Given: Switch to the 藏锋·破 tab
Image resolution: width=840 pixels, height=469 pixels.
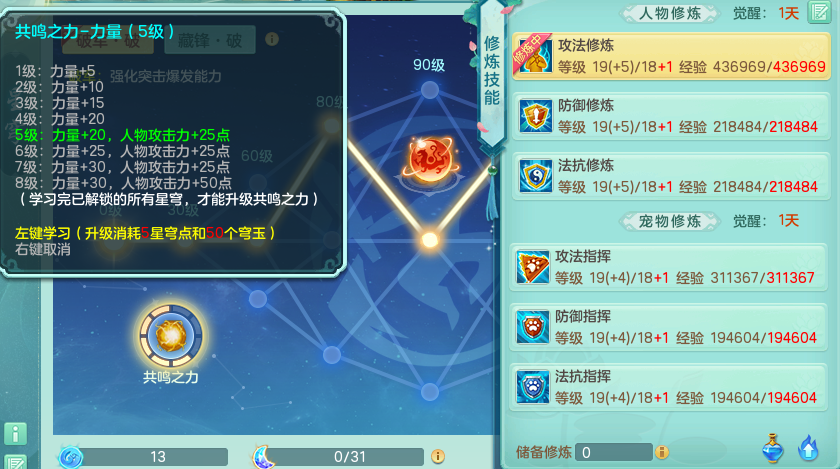Looking at the screenshot, I should (x=210, y=40).
